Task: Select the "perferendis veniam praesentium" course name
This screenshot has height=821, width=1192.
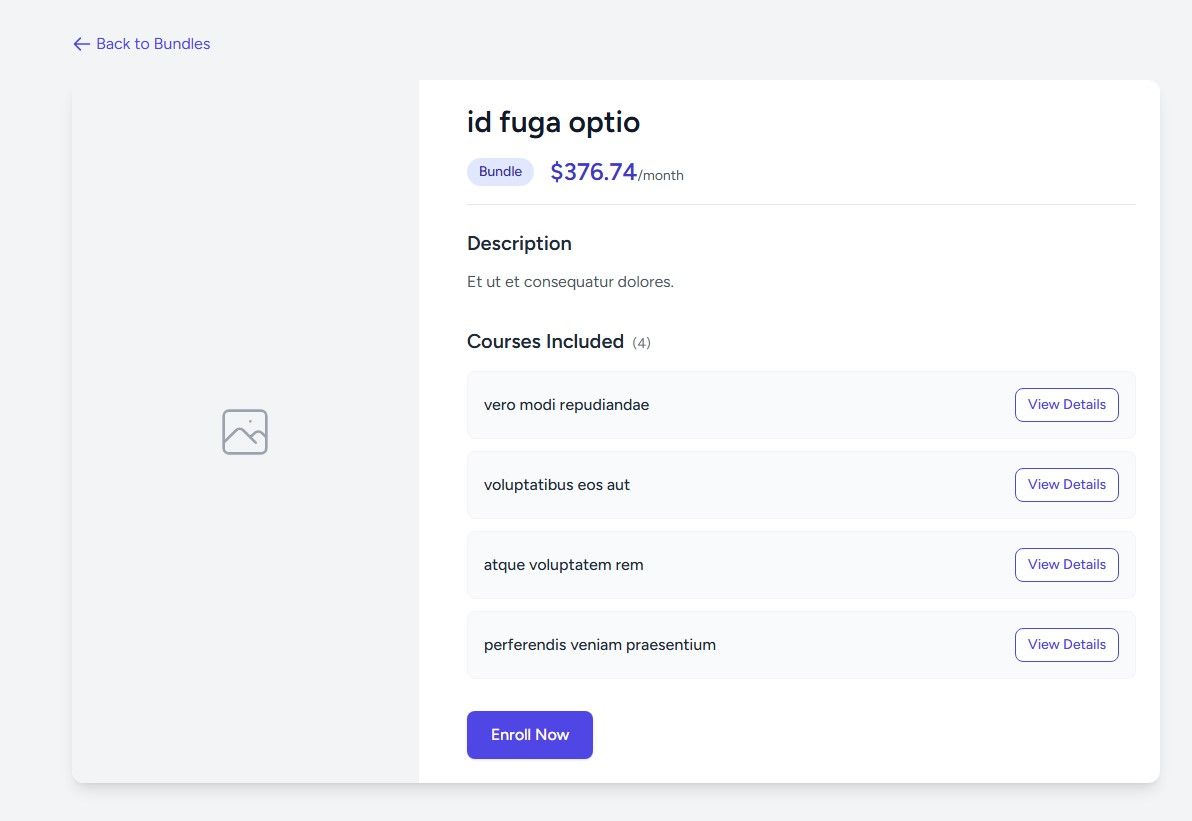Action: click(x=599, y=645)
